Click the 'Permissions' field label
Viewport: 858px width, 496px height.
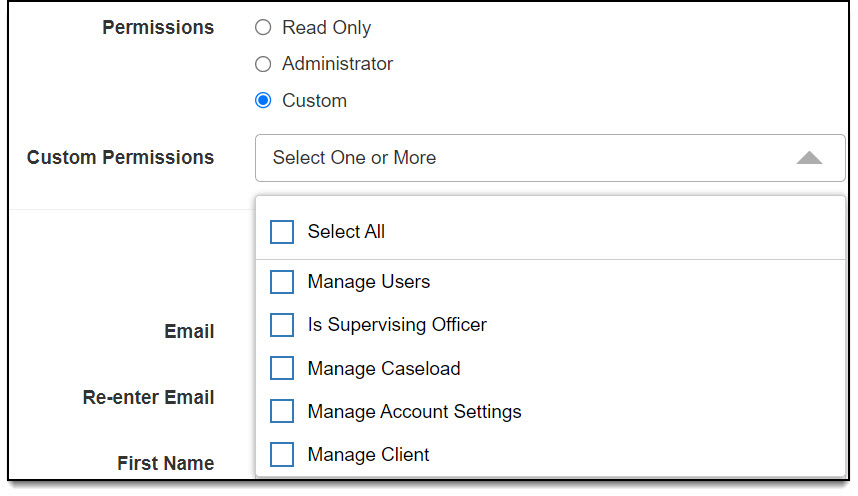tap(158, 28)
